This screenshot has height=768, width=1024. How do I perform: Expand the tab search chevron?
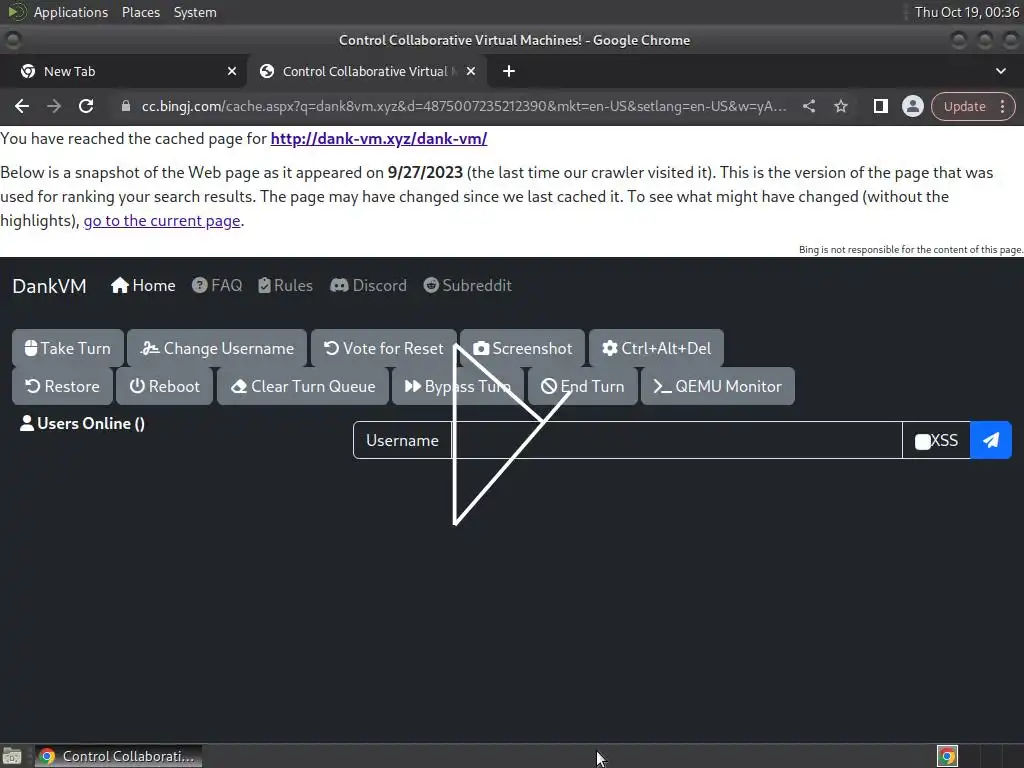[1000, 71]
